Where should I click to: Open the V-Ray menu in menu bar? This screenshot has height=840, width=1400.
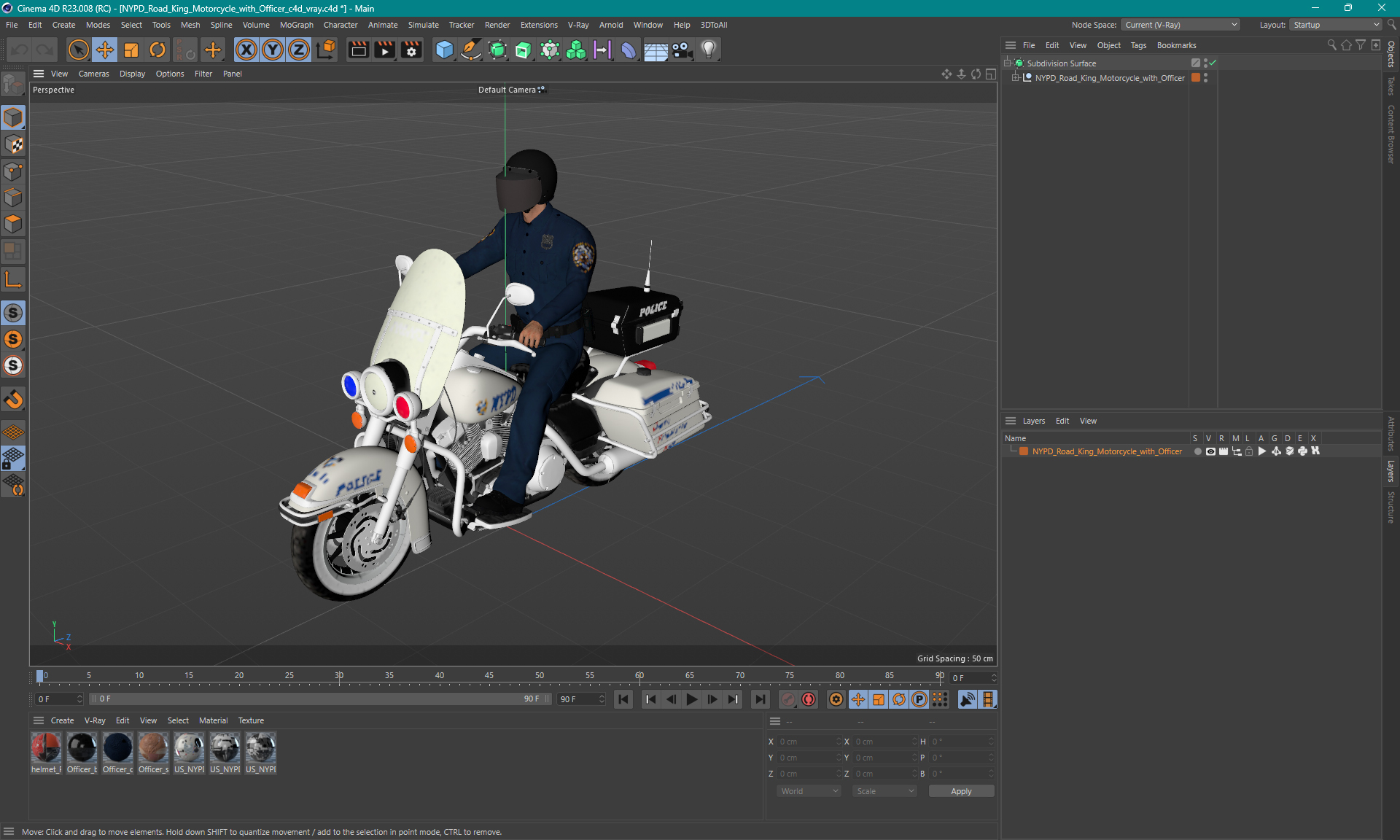(x=578, y=25)
